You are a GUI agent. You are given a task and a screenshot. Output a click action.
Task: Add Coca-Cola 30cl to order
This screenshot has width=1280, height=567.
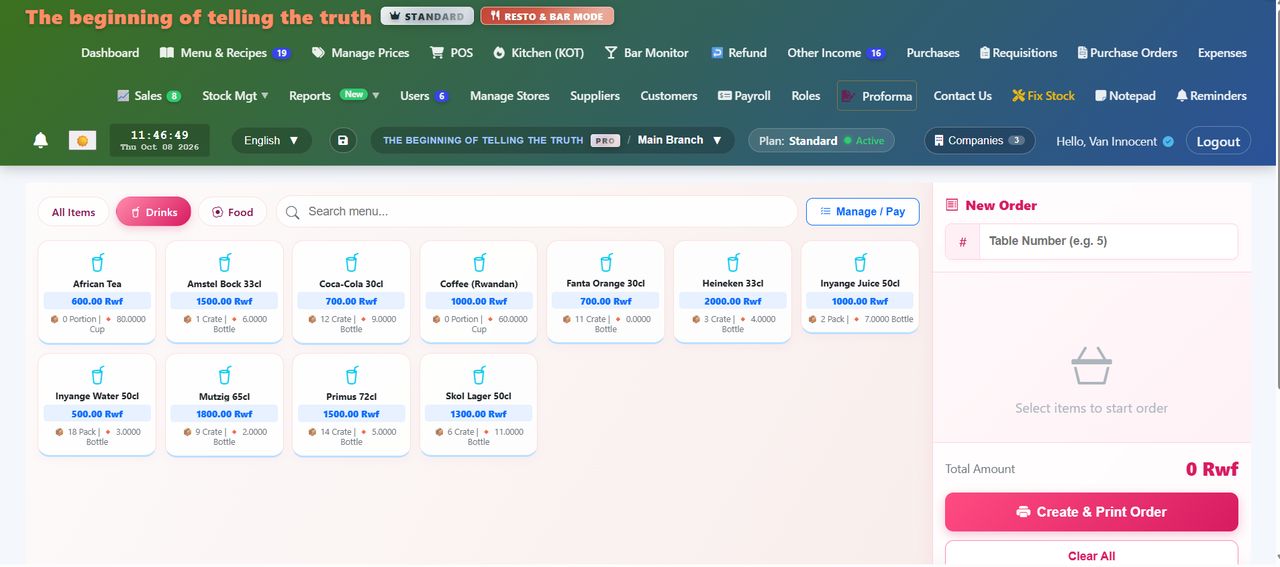click(351, 291)
